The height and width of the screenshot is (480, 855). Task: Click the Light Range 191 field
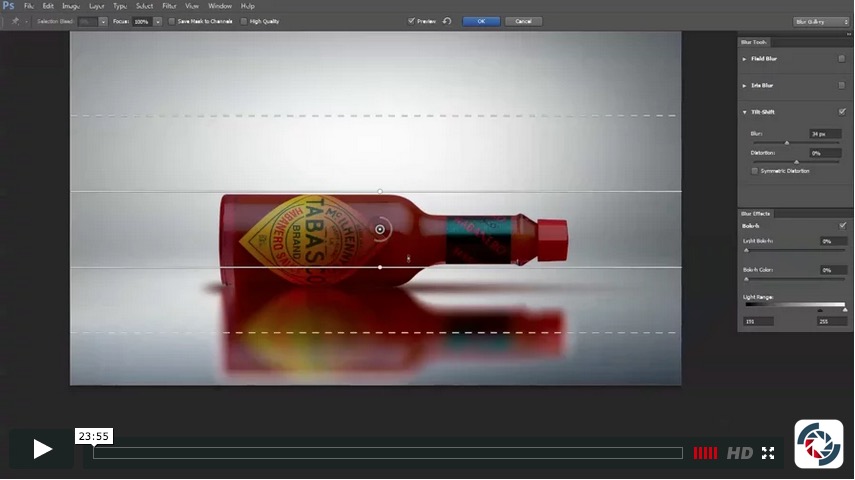coord(758,322)
